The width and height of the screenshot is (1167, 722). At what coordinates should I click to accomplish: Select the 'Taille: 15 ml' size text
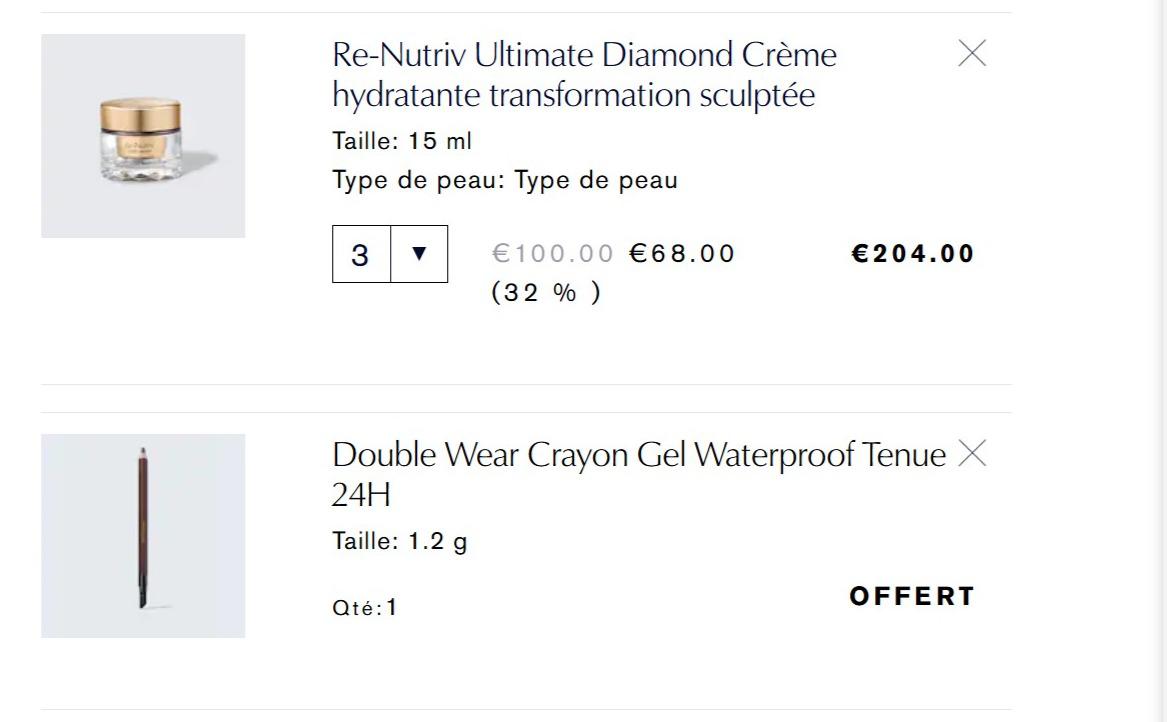[402, 141]
